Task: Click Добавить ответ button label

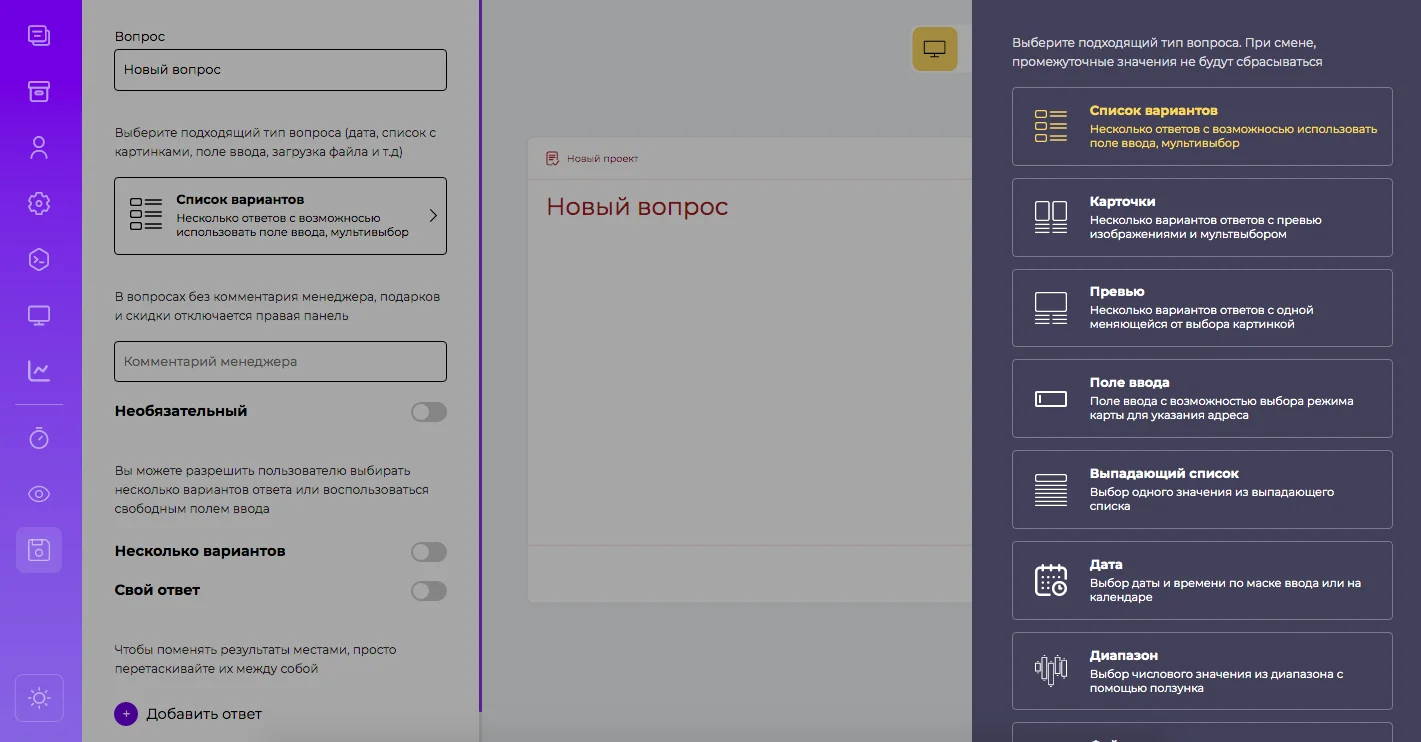Action: click(204, 714)
